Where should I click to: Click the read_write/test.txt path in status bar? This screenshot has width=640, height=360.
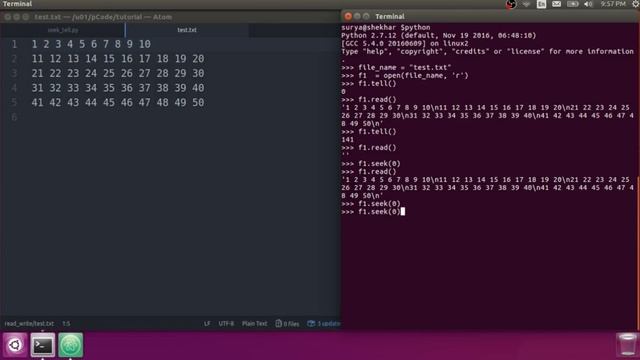29,324
